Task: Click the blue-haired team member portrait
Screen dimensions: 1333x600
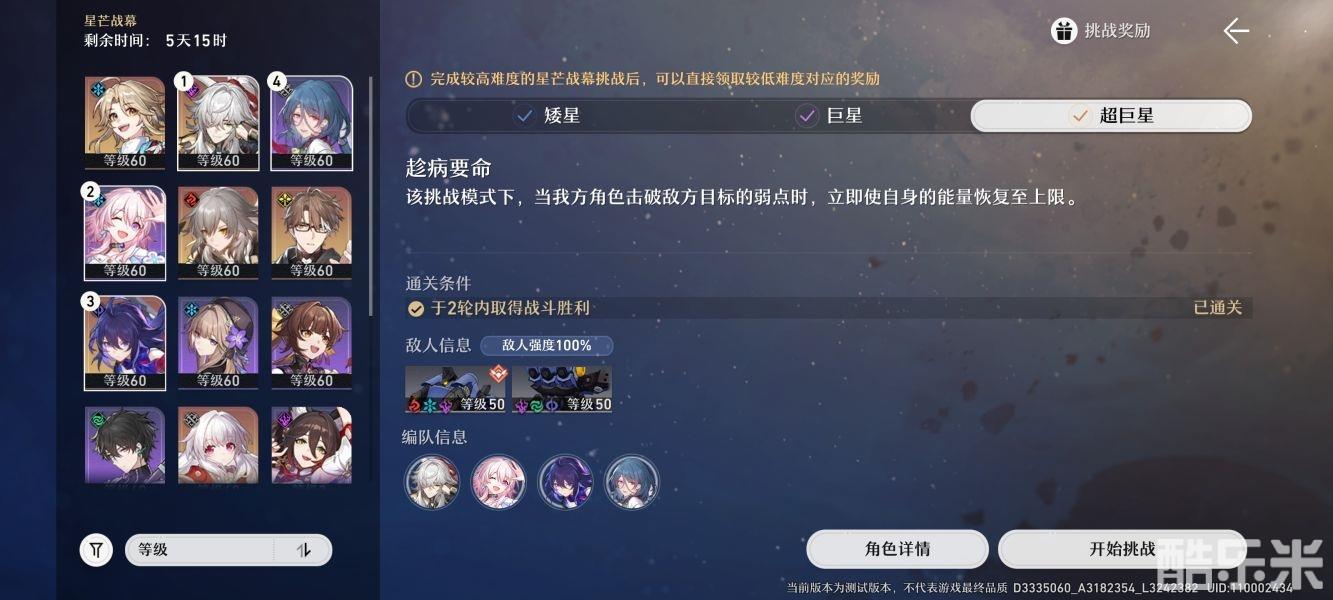Action: tap(632, 481)
